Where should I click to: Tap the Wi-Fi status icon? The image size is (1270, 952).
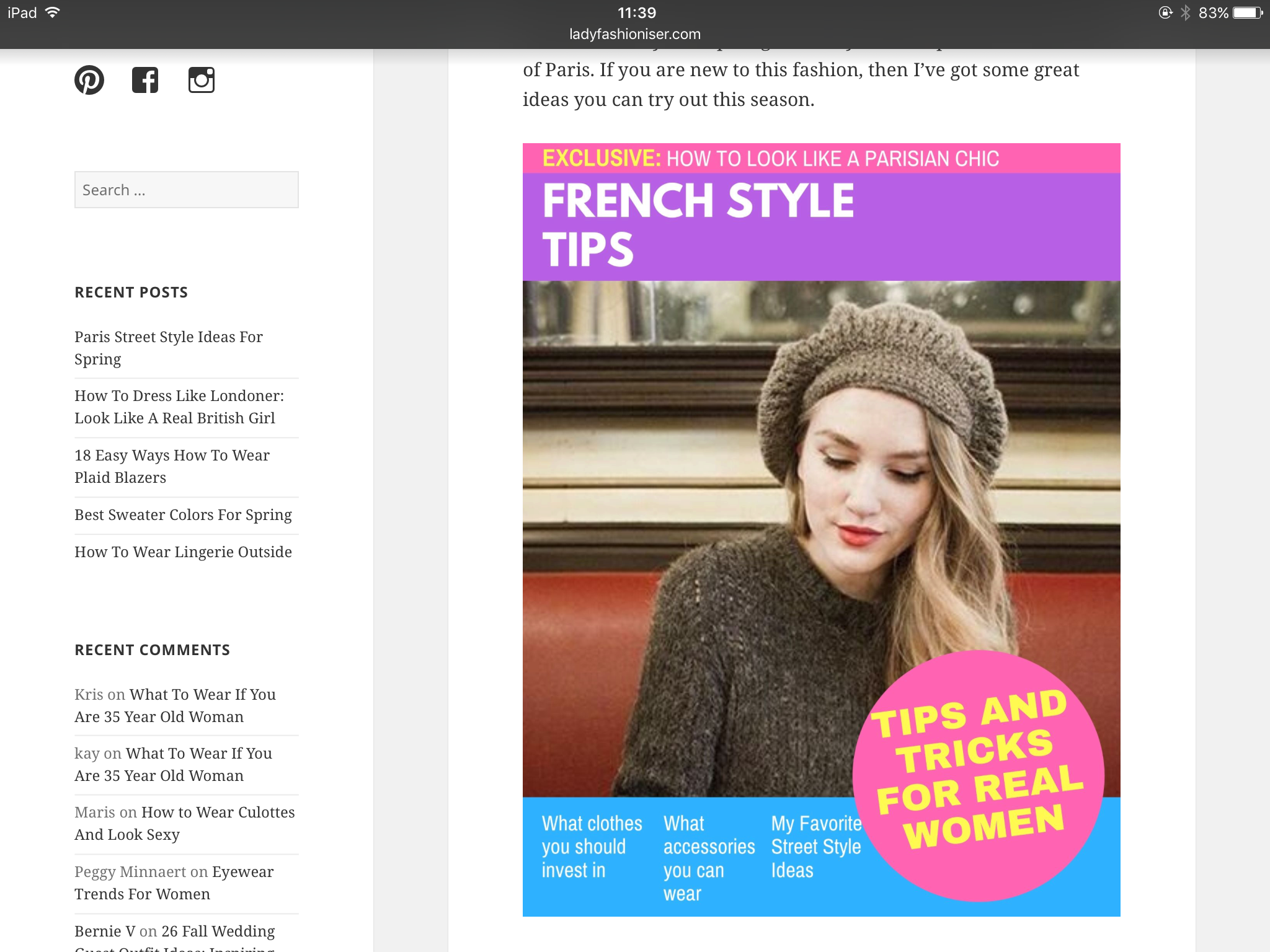[x=53, y=12]
